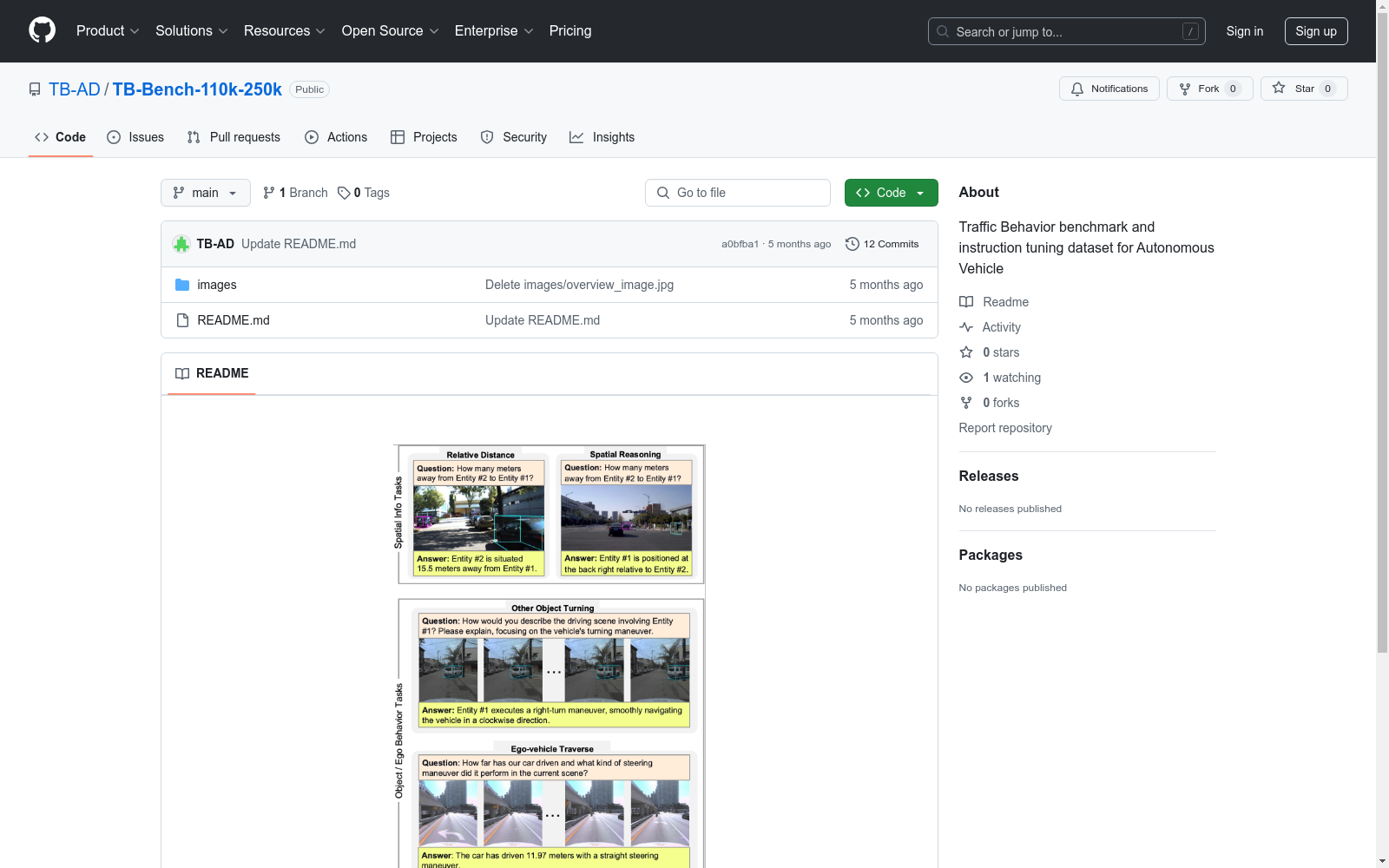1389x868 pixels.
Task: Open the Update README.md commit in the README.md row
Action: point(543,320)
